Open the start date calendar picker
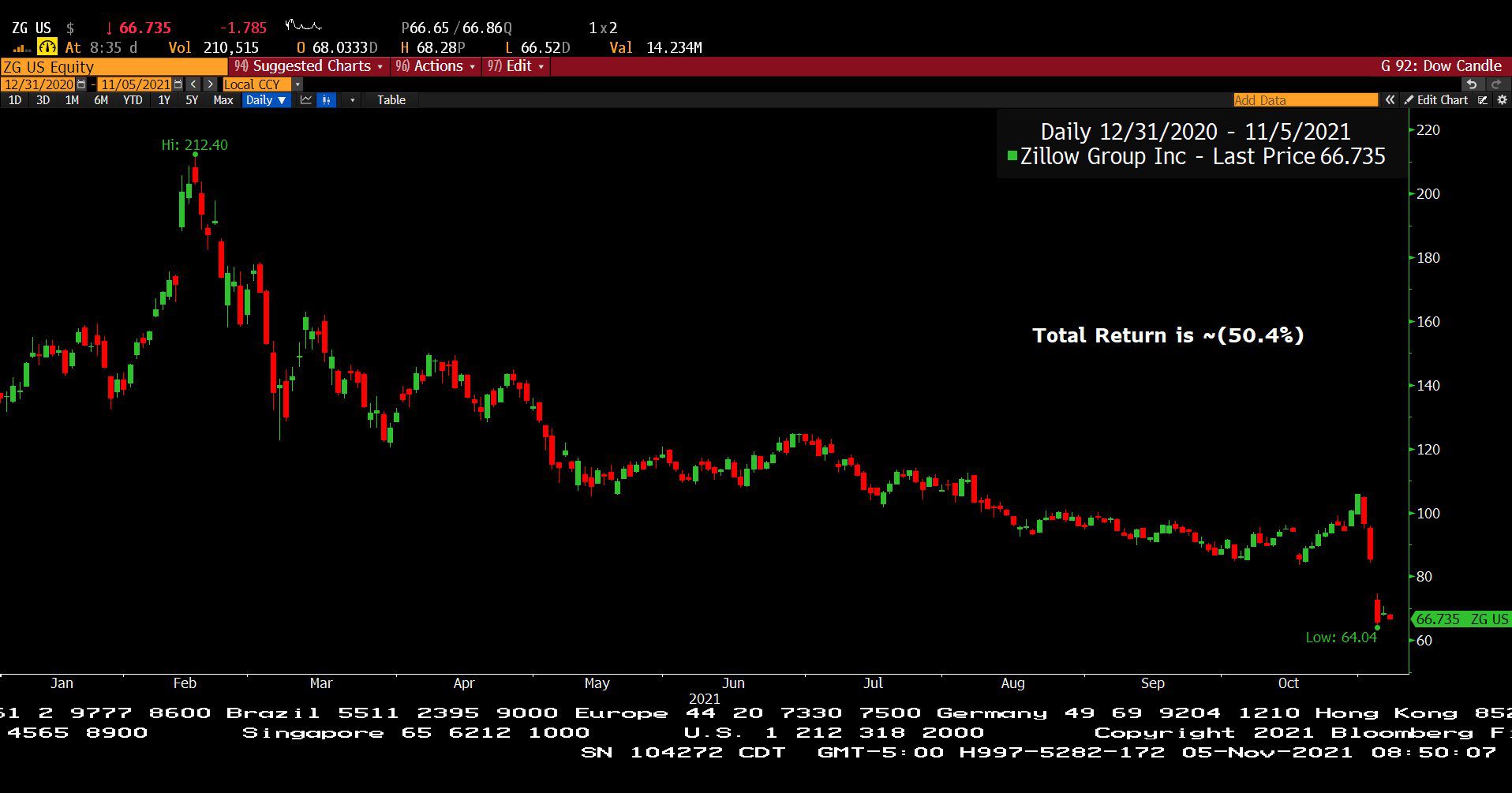 [81, 84]
